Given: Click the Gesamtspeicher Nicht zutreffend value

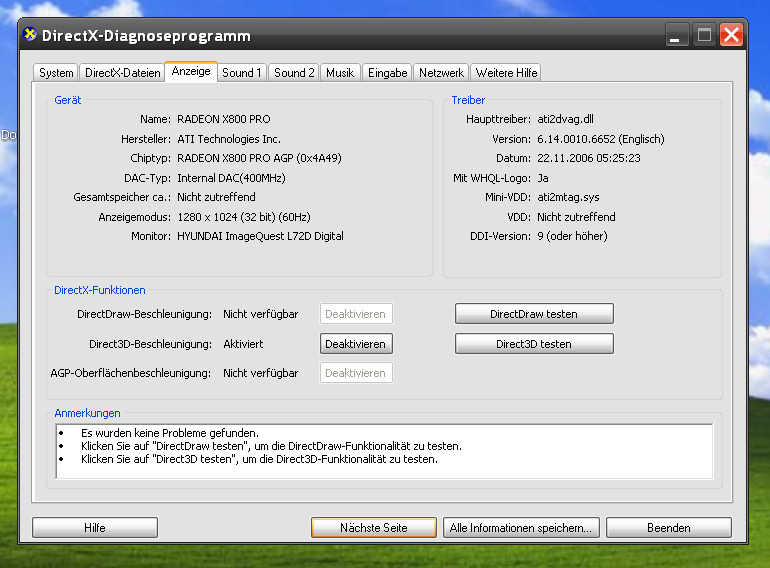Looking at the screenshot, I should (216, 197).
